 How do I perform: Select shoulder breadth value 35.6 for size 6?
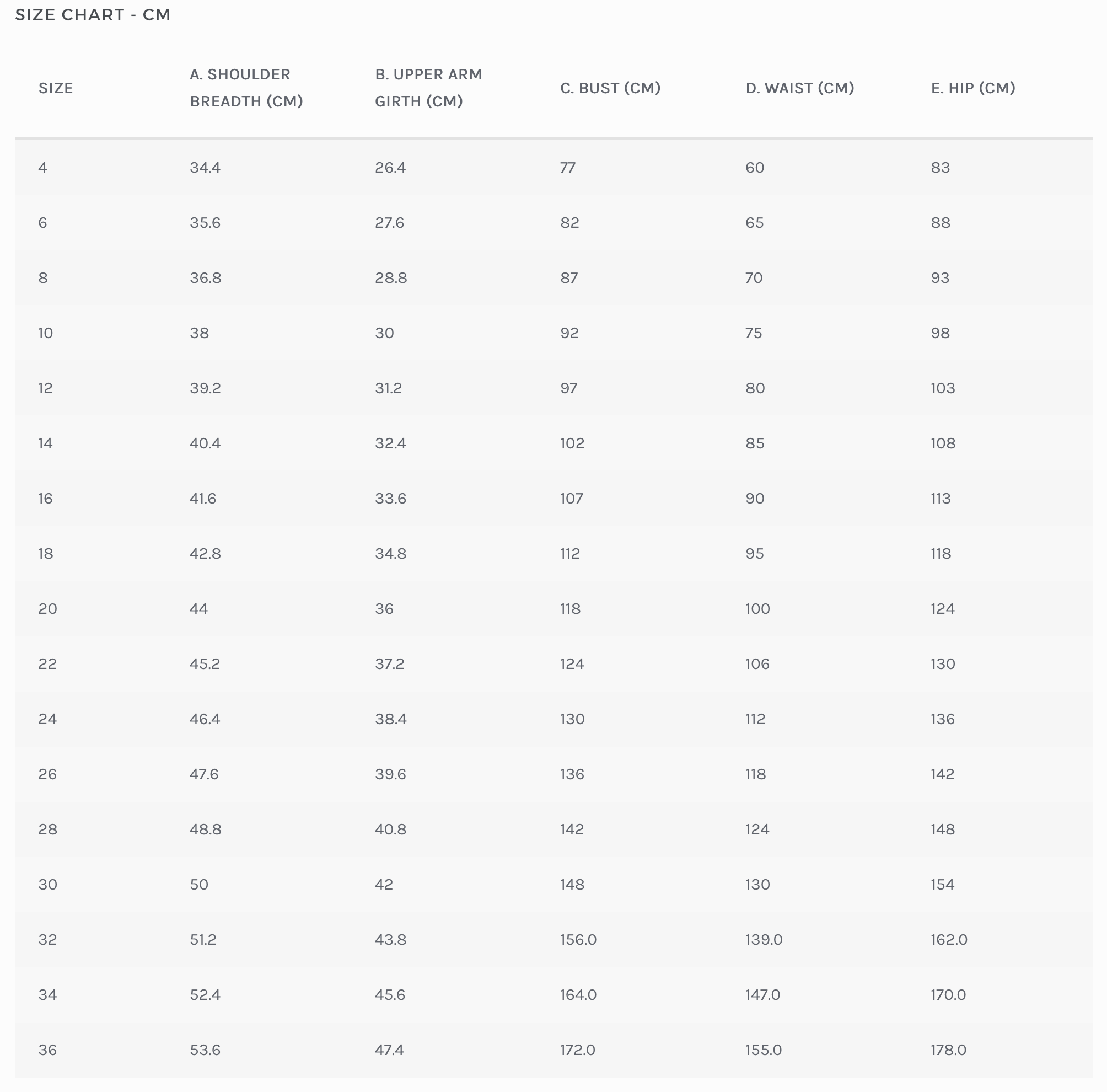(205, 222)
